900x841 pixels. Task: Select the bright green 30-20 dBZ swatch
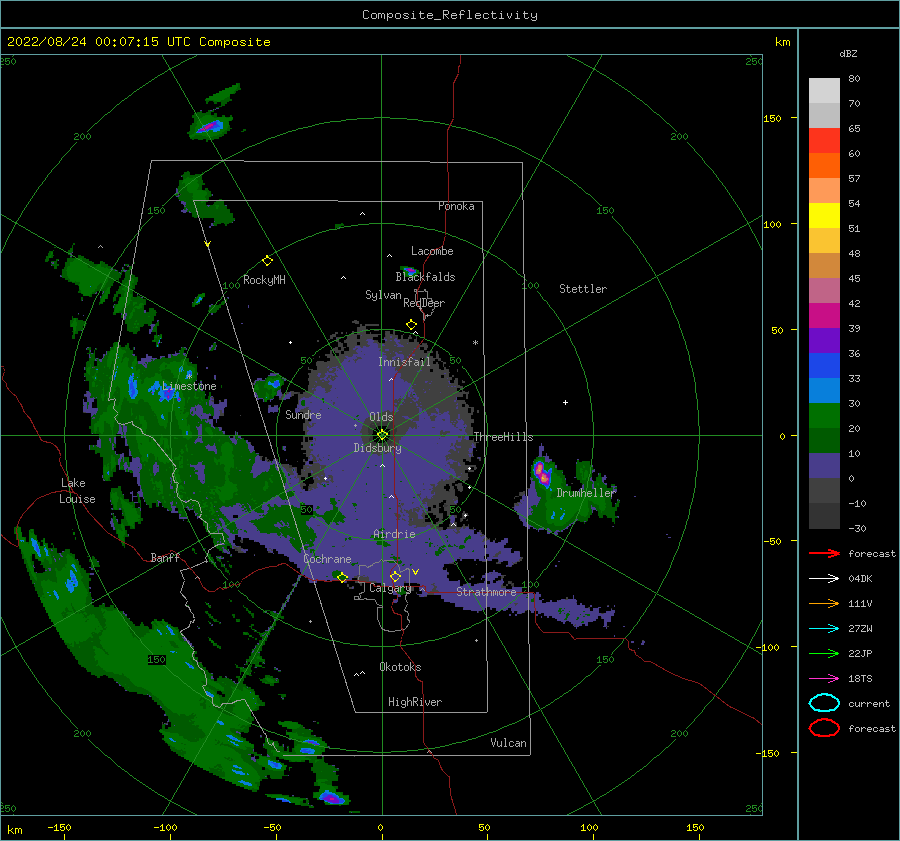tap(824, 416)
